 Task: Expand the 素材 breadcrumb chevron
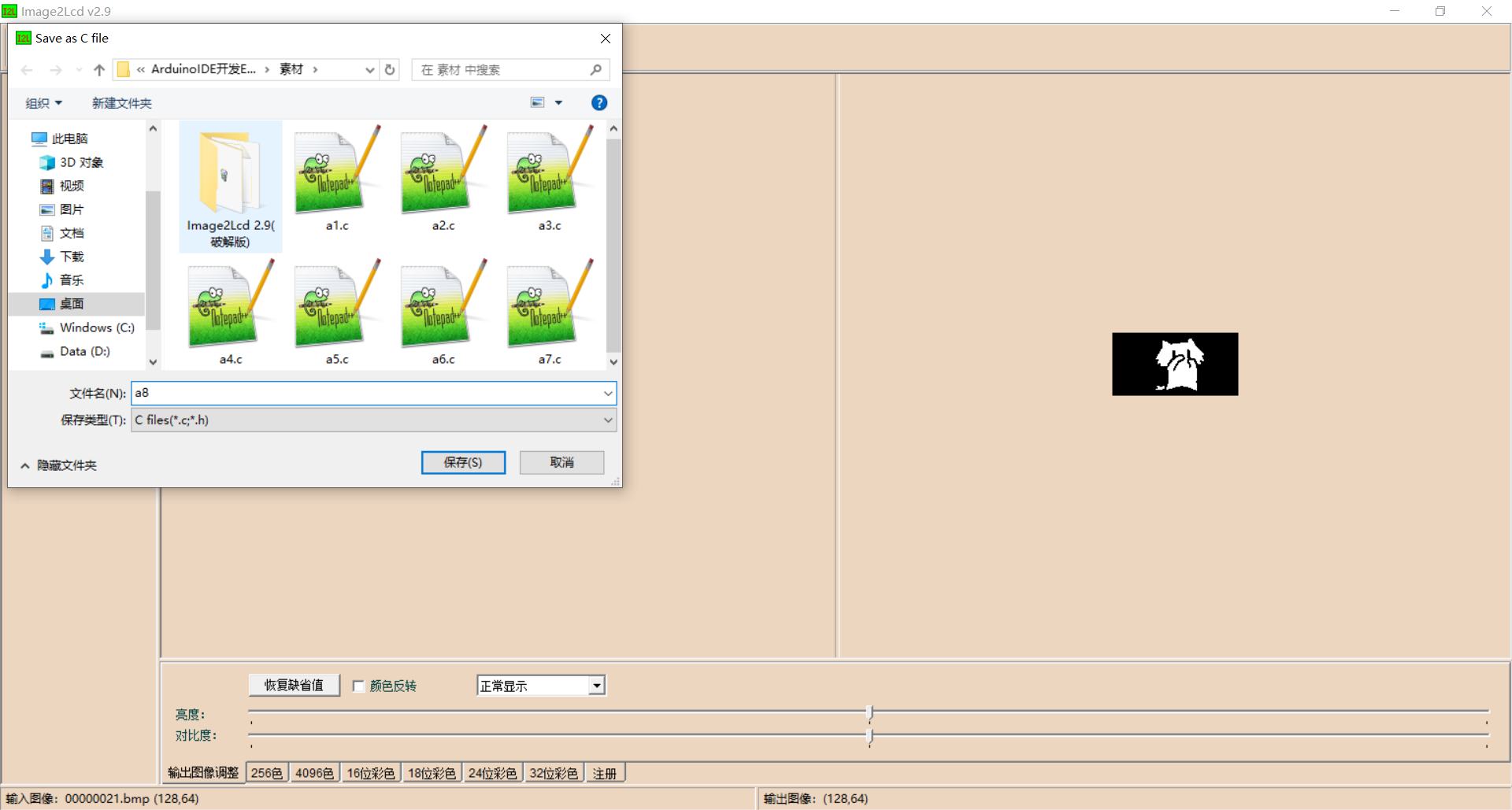(x=315, y=70)
